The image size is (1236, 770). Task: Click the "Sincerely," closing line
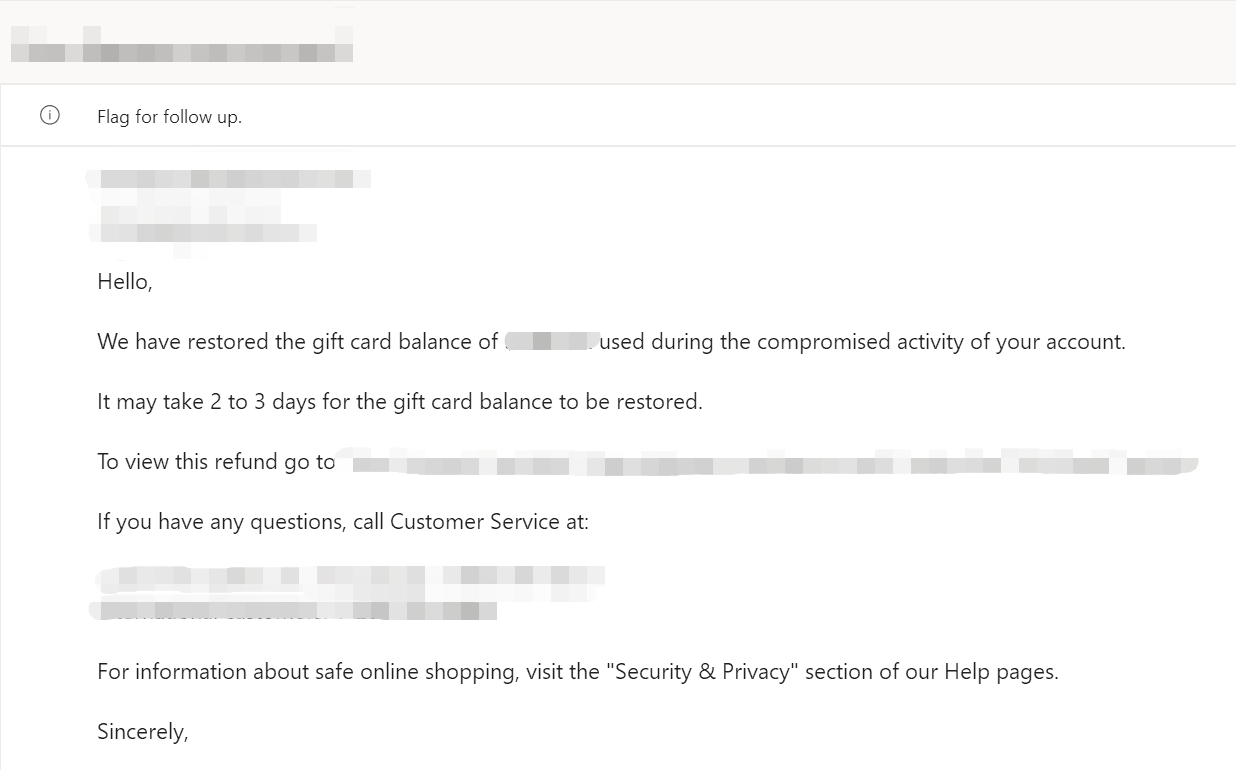tap(143, 732)
